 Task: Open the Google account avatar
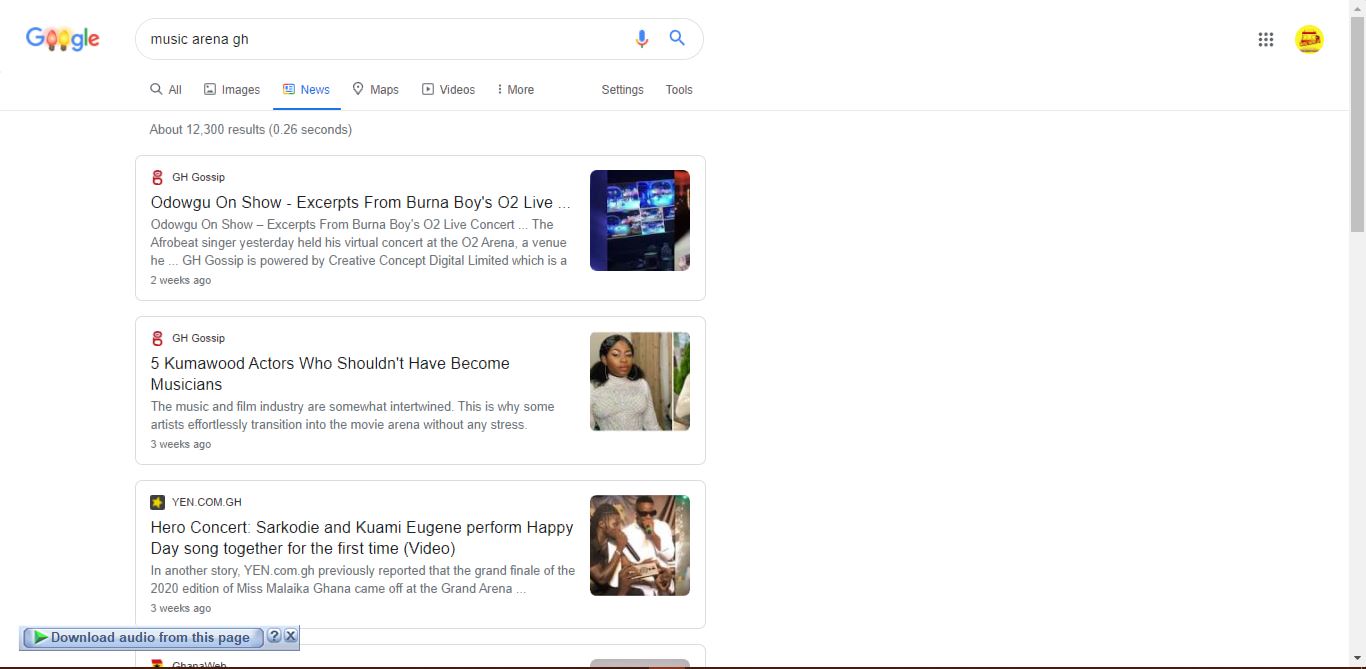[x=1309, y=39]
